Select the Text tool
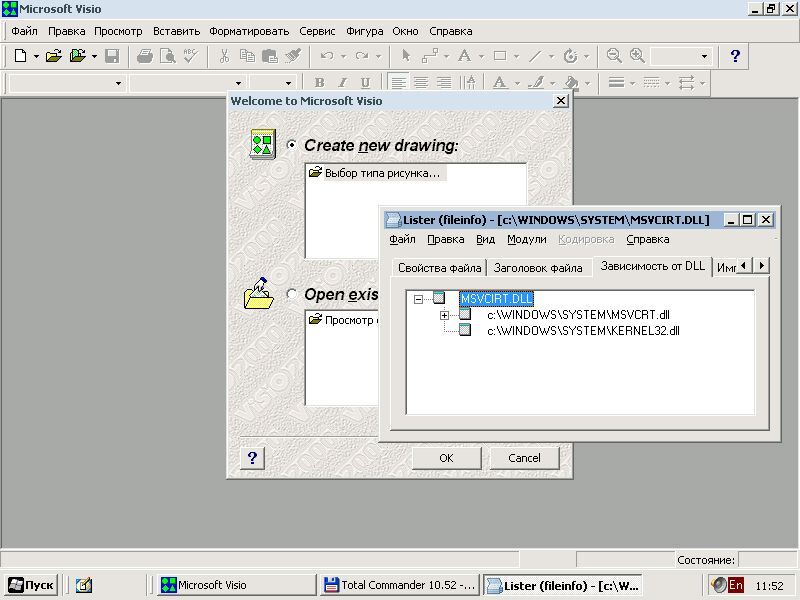Viewport: 800px width, 600px height. pos(464,56)
